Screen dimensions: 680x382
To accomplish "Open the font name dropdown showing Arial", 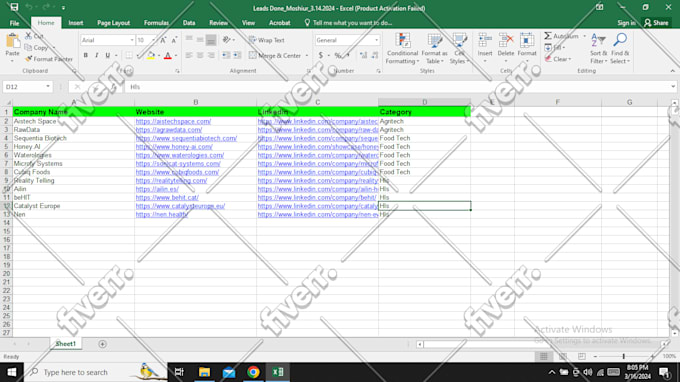I will tap(132, 40).
